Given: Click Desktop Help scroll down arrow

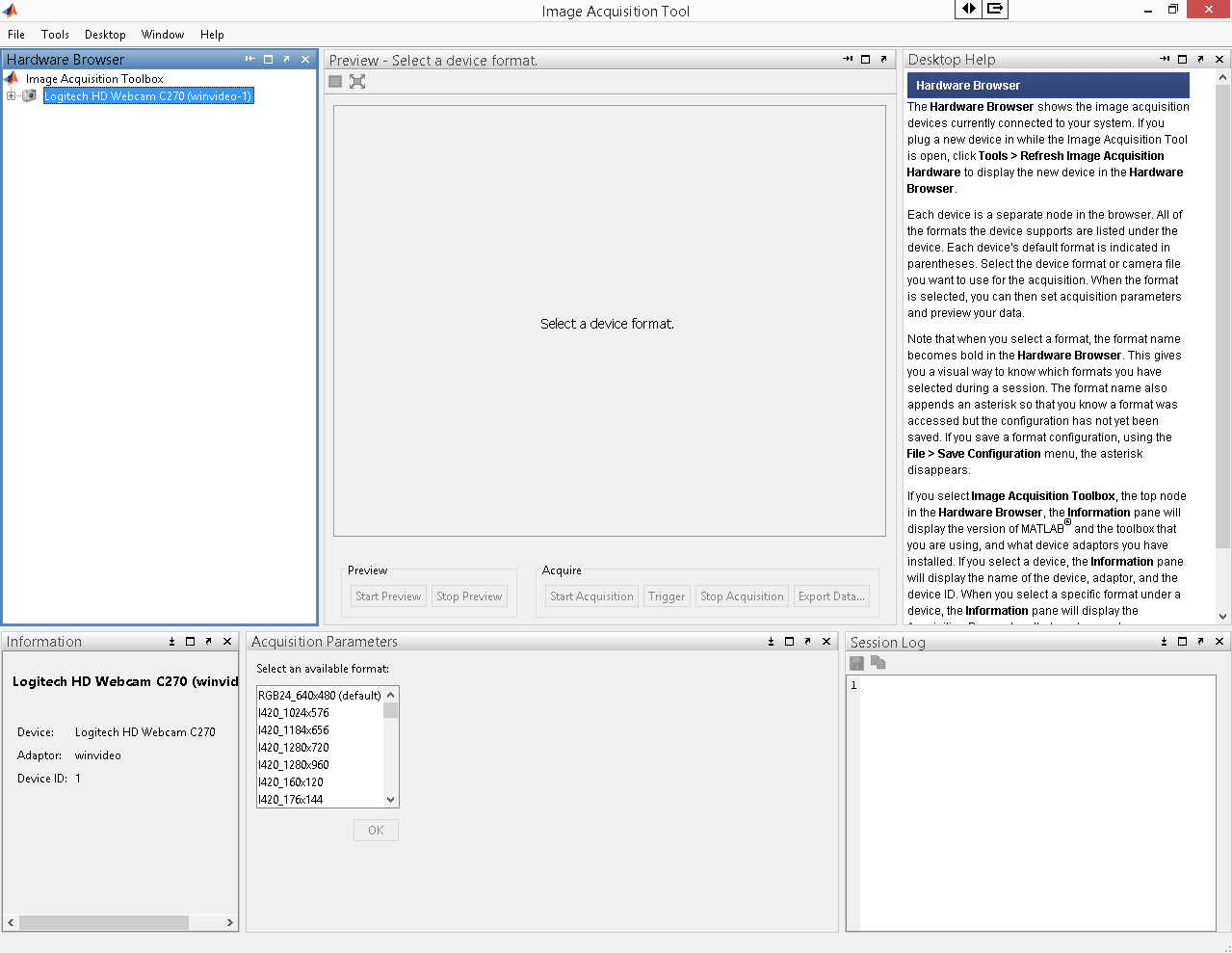Looking at the screenshot, I should click(x=1222, y=617).
